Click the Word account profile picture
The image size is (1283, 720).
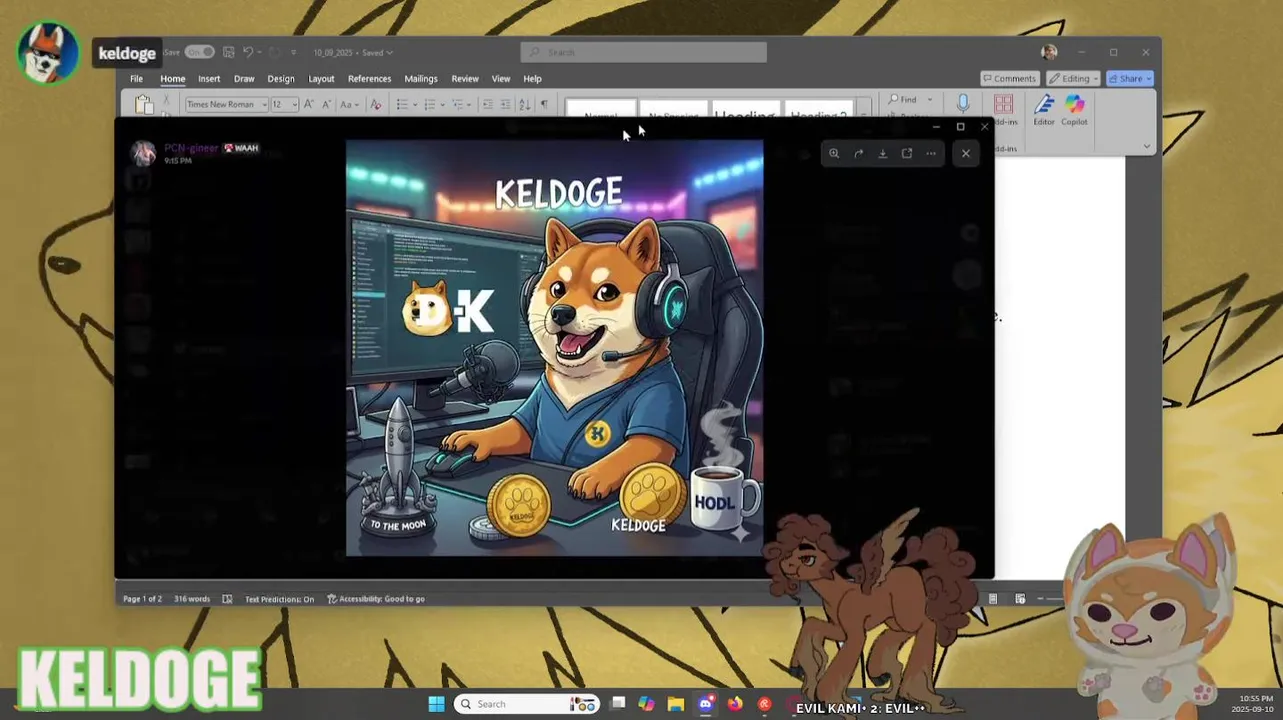[x=1049, y=52]
